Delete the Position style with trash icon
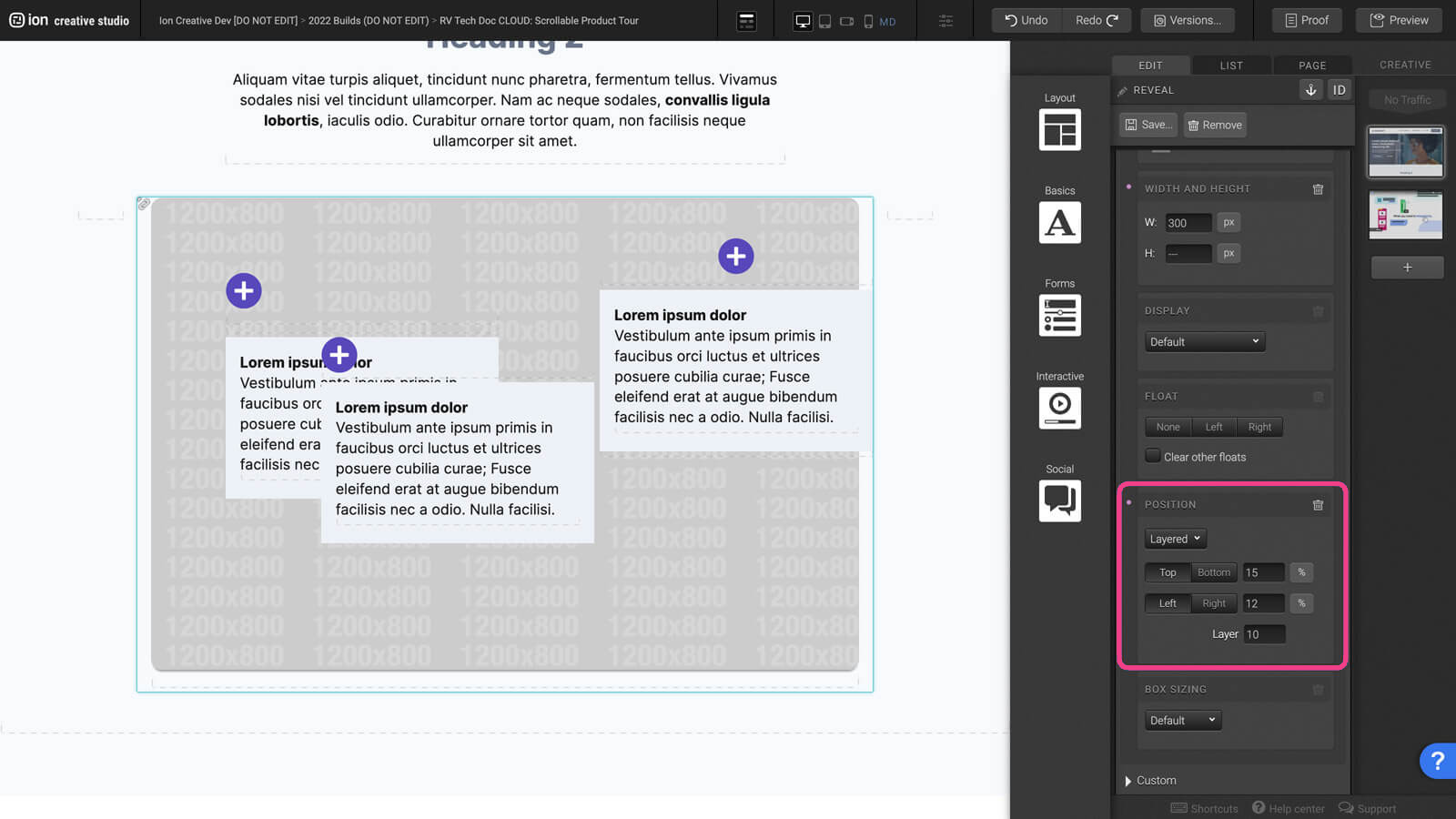1456x819 pixels. coord(1318,505)
